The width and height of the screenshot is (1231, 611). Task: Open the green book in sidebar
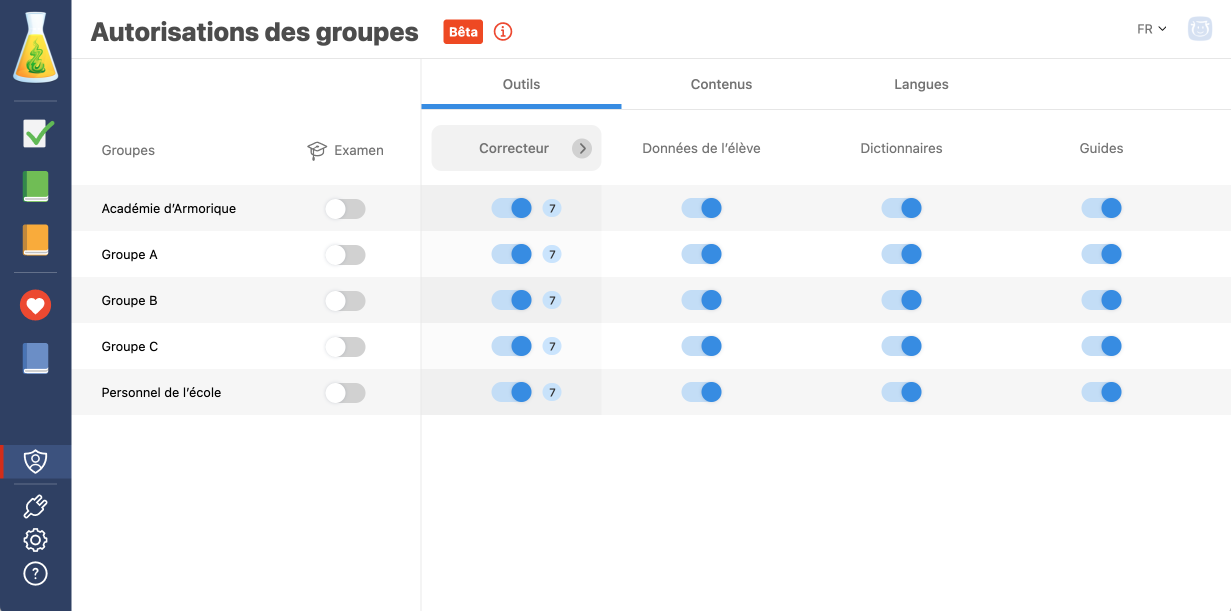[36, 187]
